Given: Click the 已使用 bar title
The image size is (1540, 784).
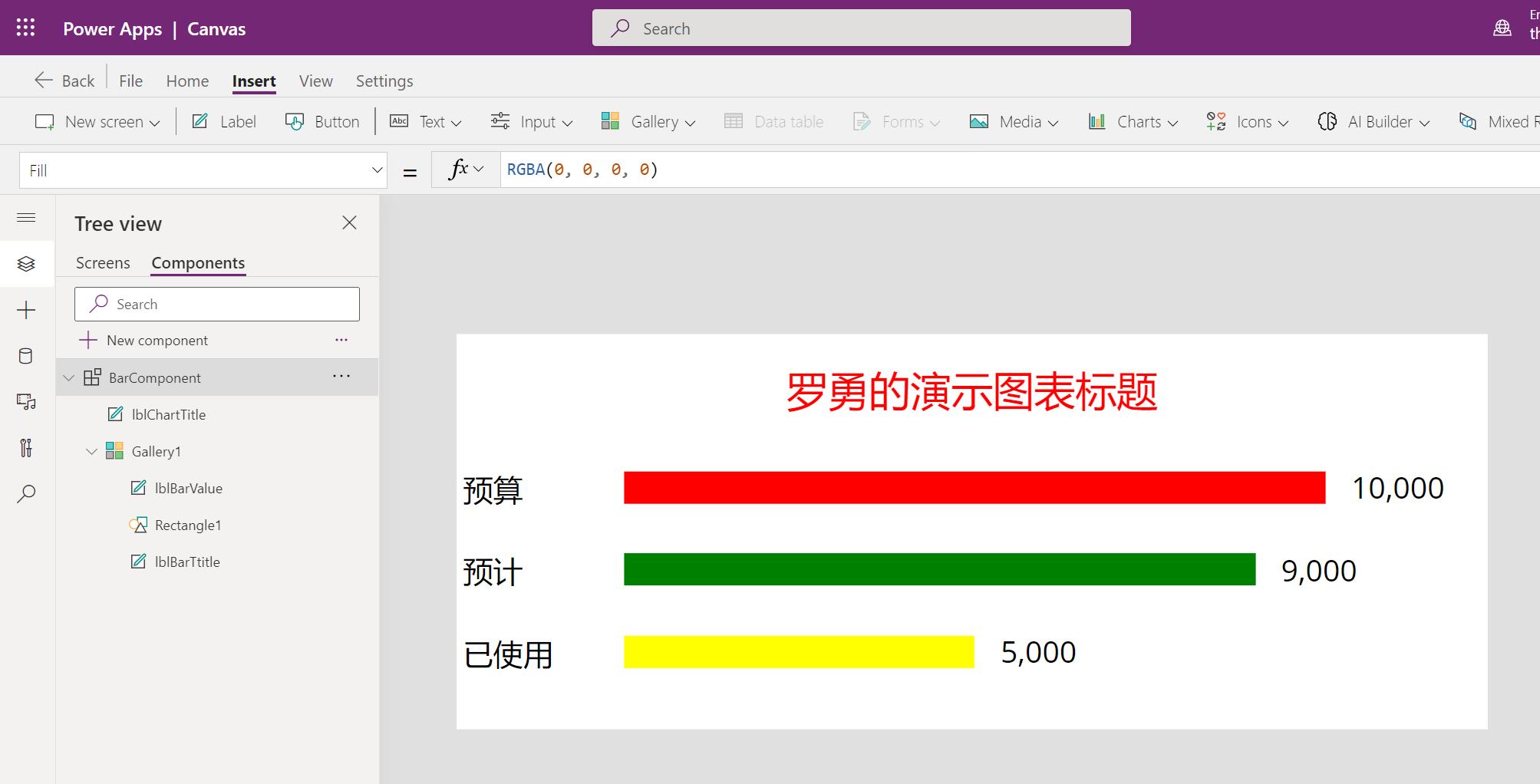Looking at the screenshot, I should [508, 654].
